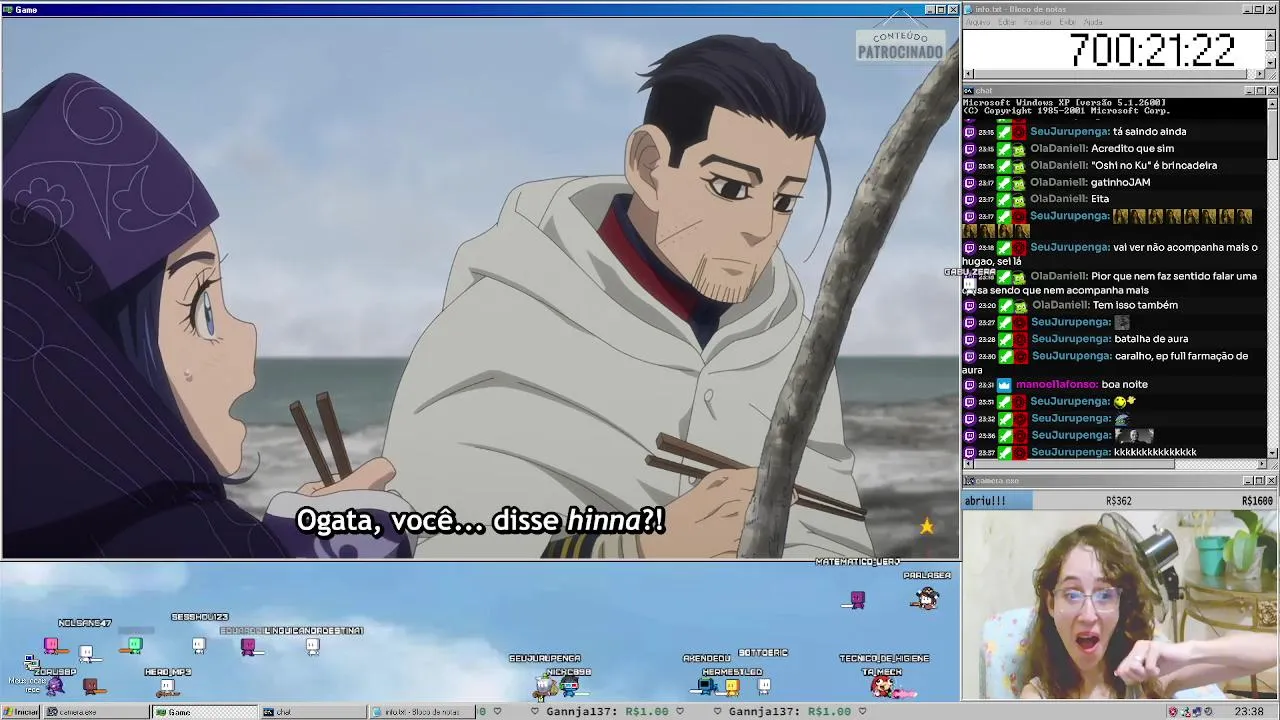This screenshot has width=1280, height=720.
Task: Click the 'gatinhoJAM' chat message
Action: point(1120,183)
